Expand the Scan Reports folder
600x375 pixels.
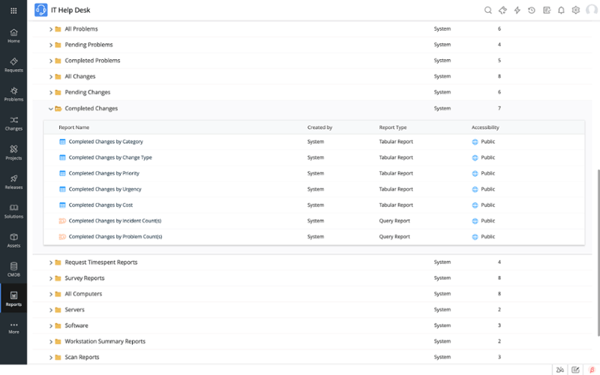tap(51, 357)
